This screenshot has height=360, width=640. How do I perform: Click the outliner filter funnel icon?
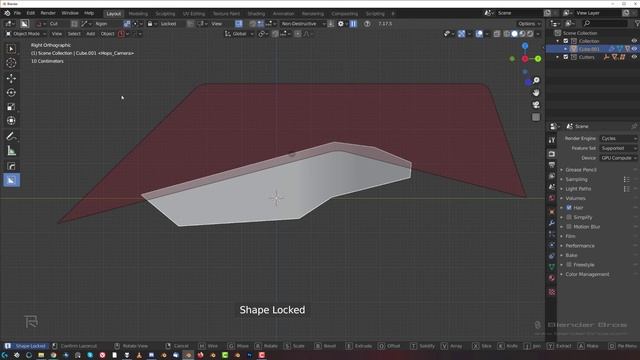tap(637, 24)
